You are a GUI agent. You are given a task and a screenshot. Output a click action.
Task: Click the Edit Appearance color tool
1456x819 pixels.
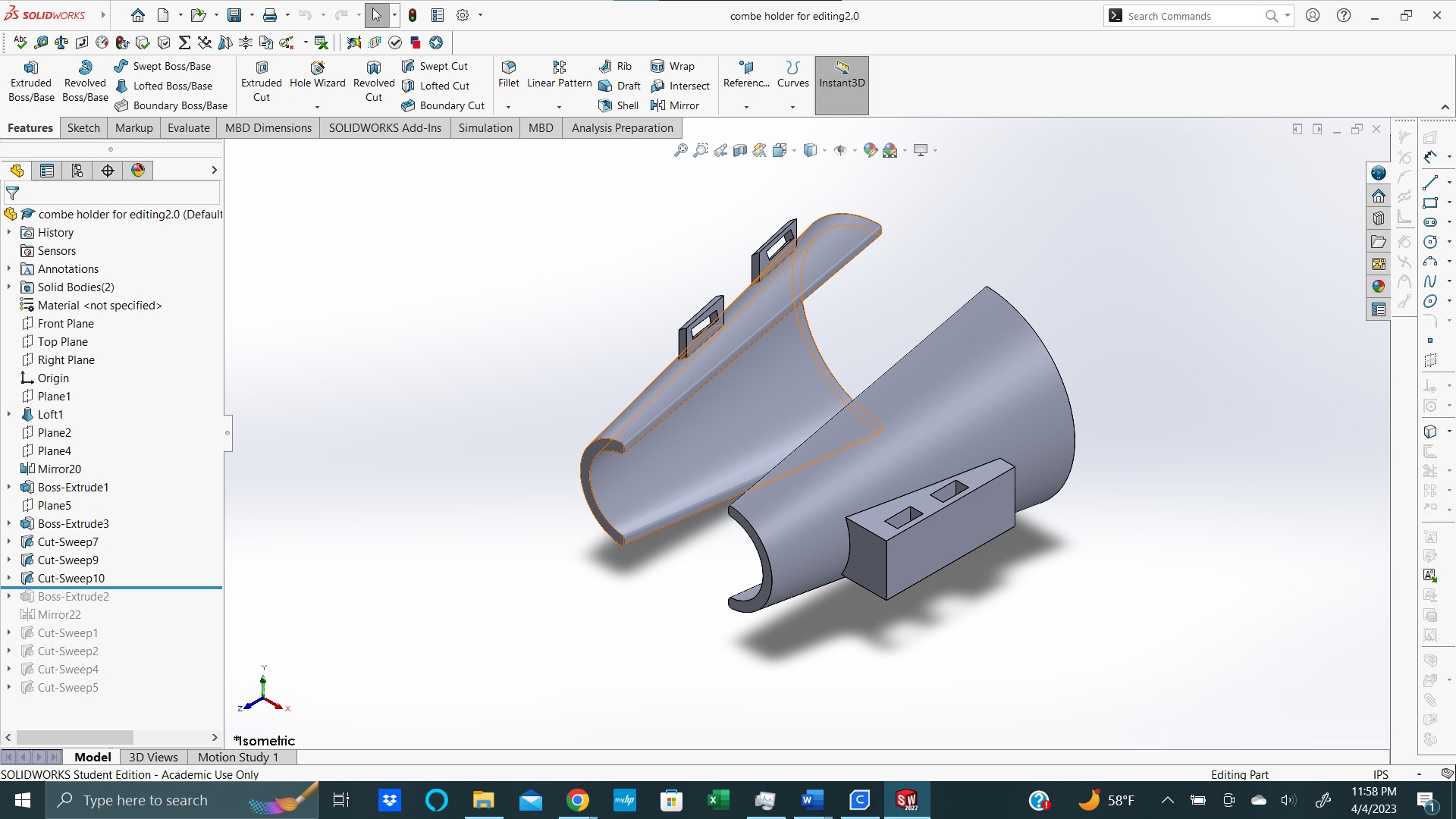(x=870, y=149)
